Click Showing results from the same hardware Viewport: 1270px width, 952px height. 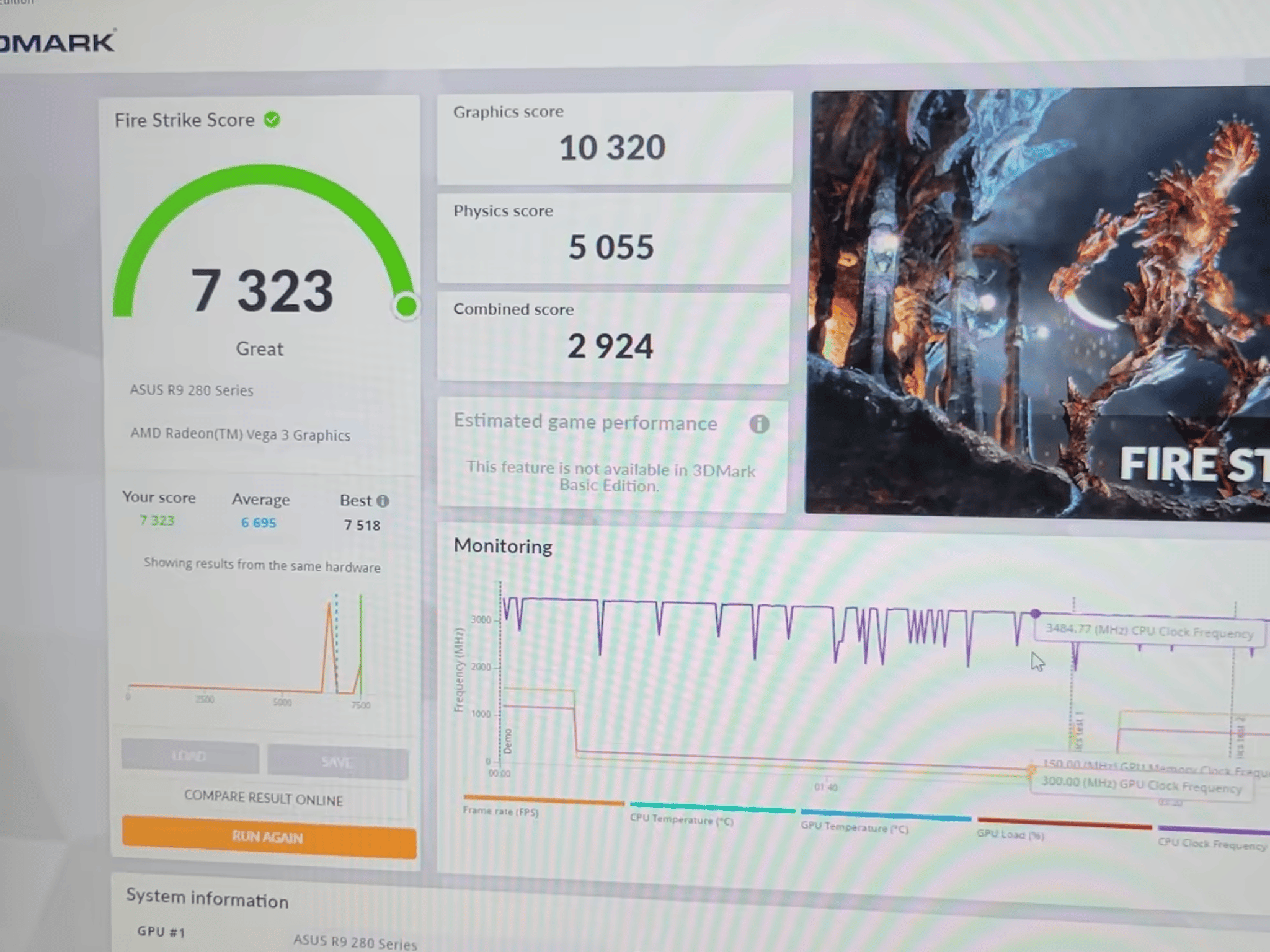click(262, 565)
